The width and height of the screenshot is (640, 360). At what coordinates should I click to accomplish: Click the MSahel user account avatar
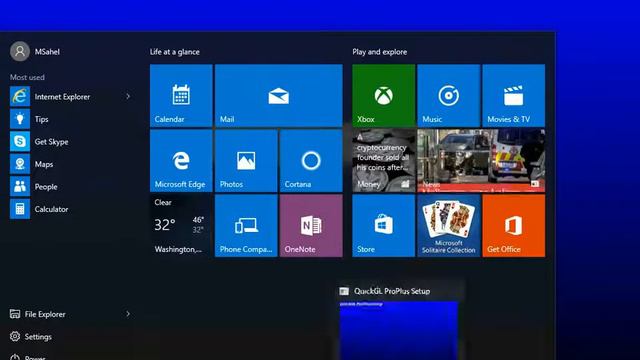pos(20,51)
